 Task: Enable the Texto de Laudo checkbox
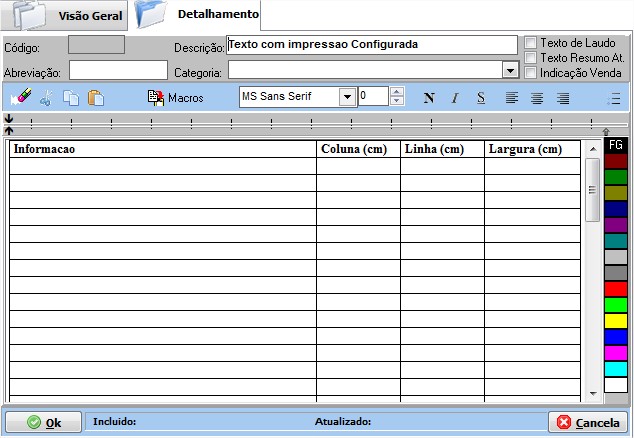tap(531, 43)
